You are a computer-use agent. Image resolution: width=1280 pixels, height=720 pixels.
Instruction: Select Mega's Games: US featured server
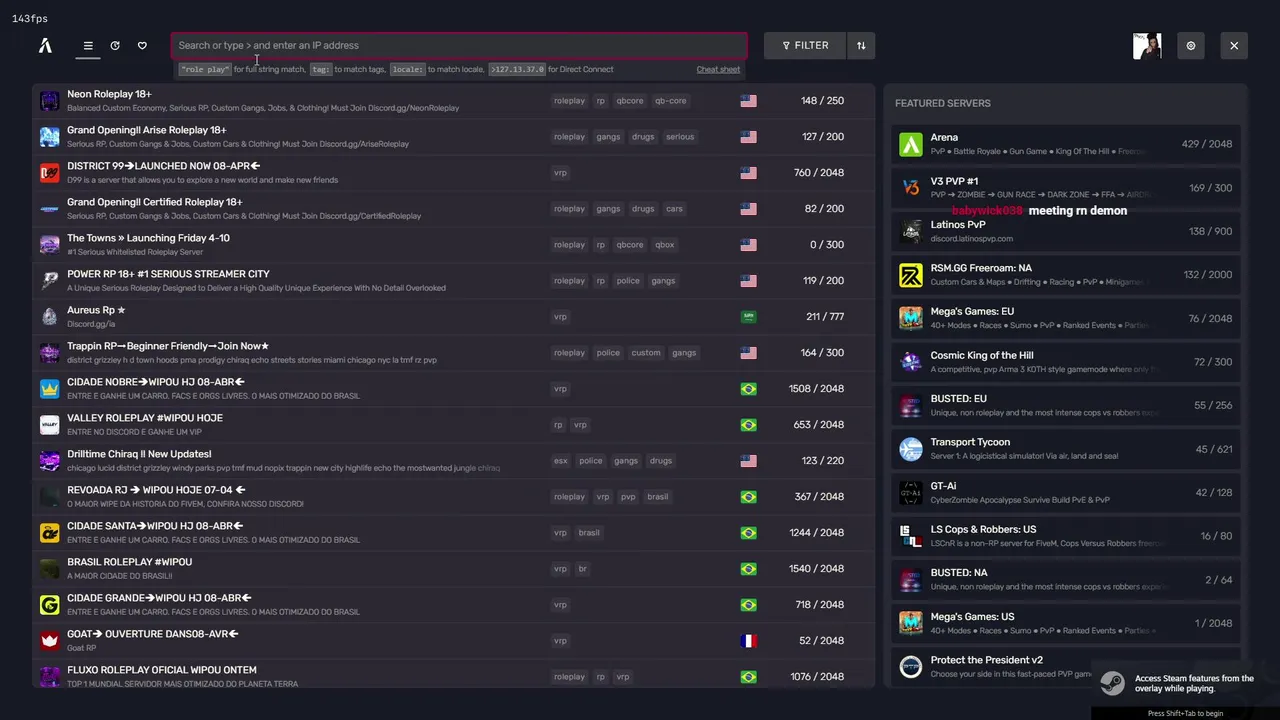(x=1066, y=623)
